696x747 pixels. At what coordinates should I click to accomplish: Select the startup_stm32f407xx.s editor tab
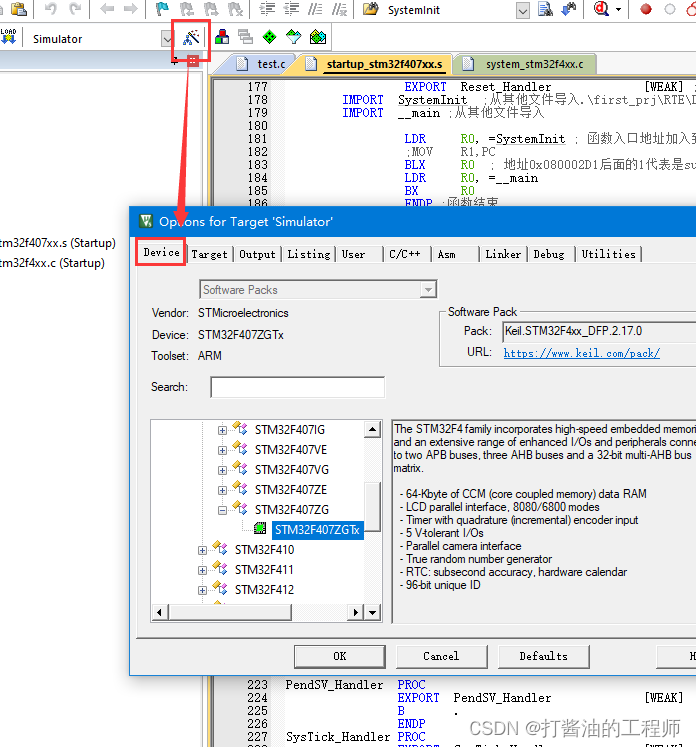point(375,64)
